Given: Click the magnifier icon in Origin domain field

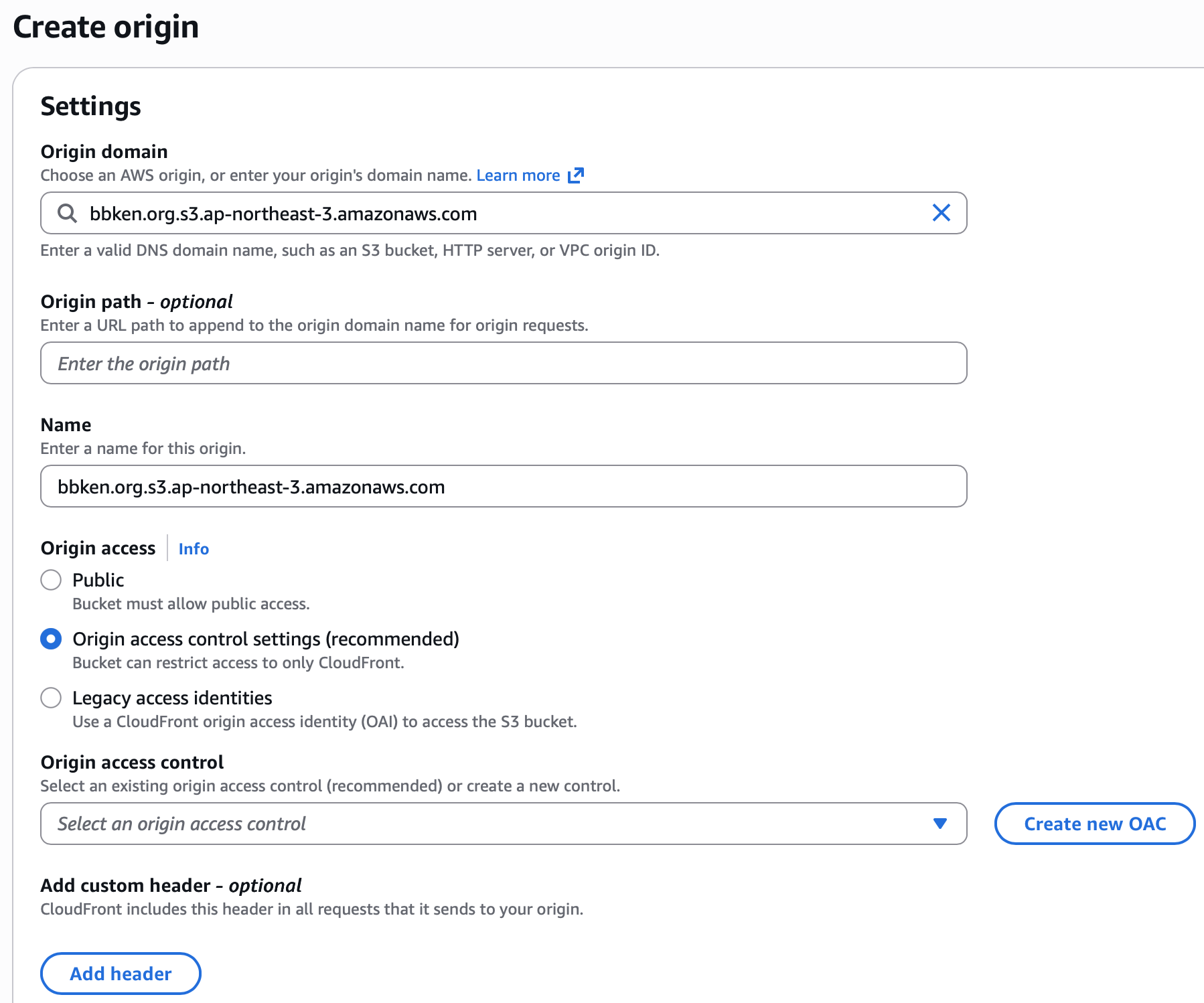Looking at the screenshot, I should tap(67, 213).
